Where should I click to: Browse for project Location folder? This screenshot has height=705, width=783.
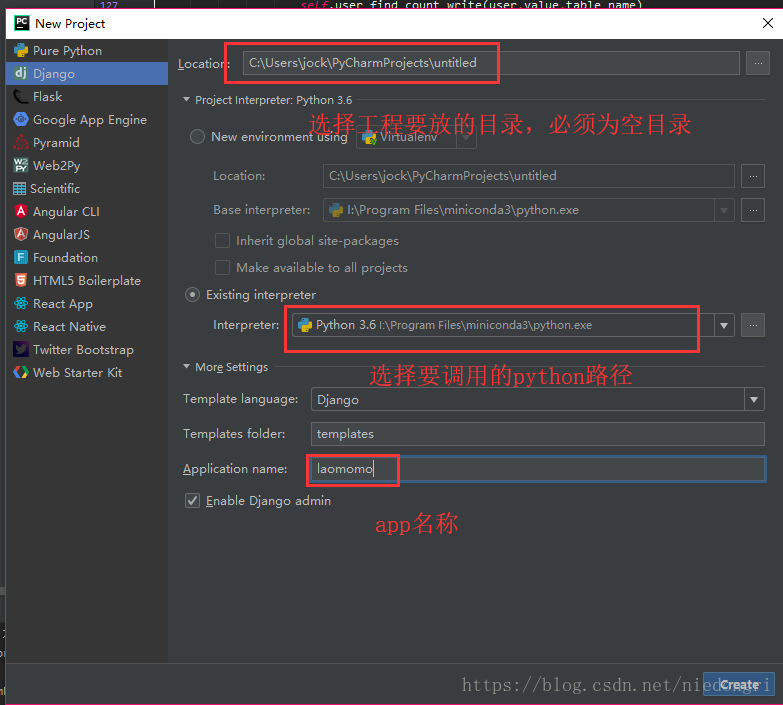(758, 63)
